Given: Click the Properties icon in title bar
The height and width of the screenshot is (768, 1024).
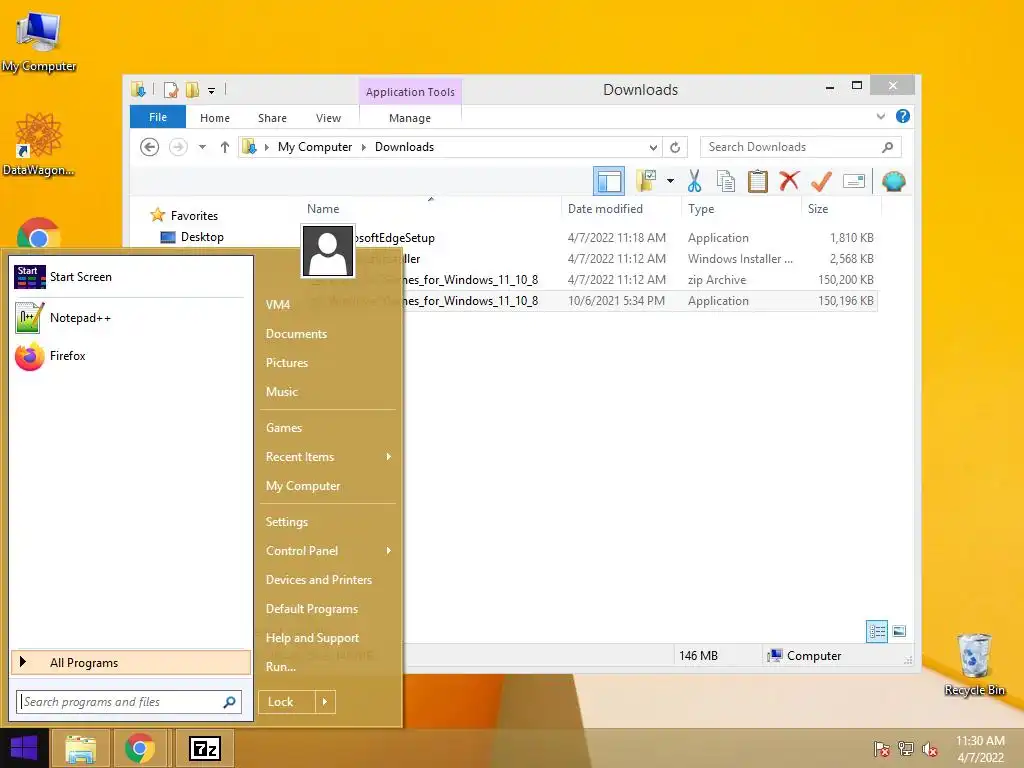Looking at the screenshot, I should pos(170,90).
